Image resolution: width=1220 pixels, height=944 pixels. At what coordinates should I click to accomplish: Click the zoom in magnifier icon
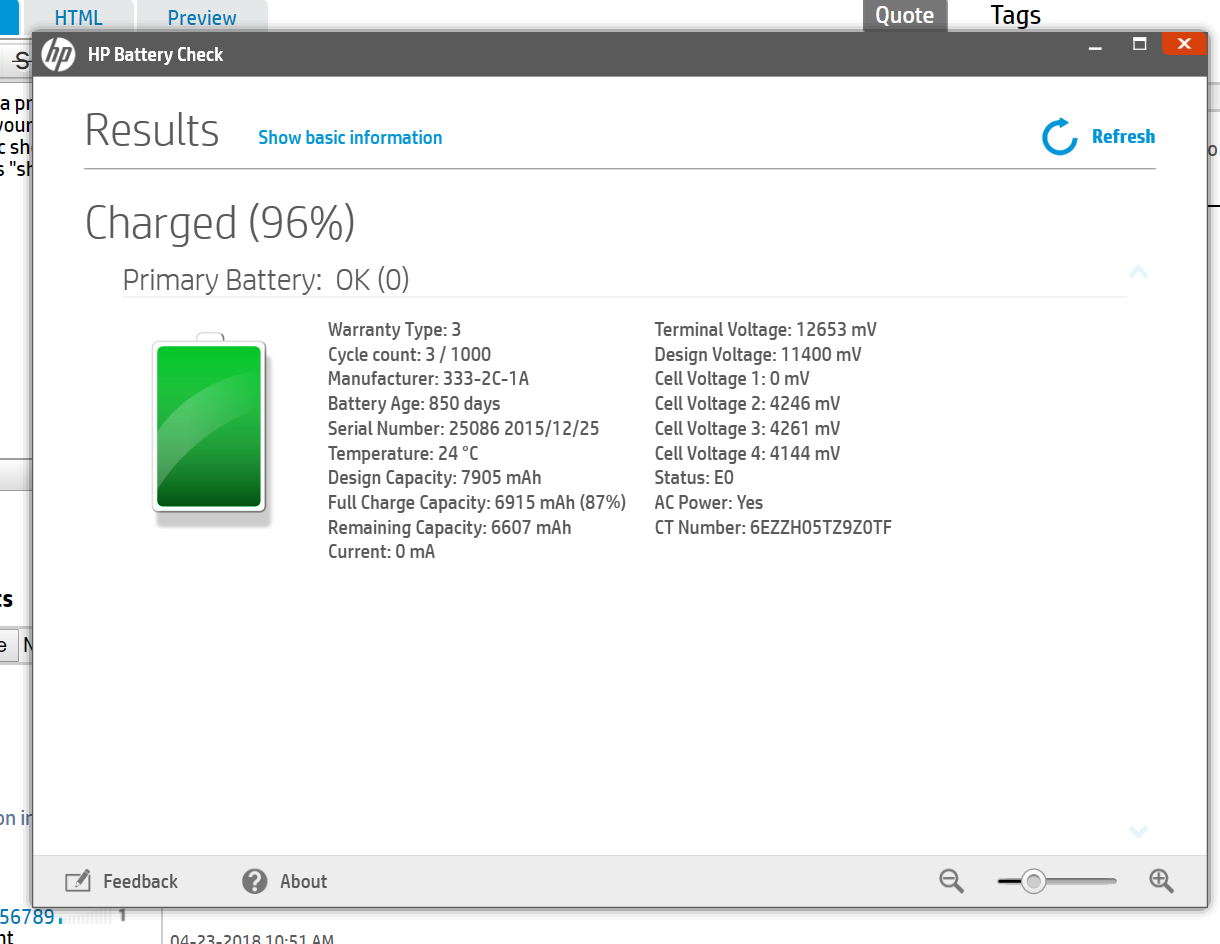pyautogui.click(x=1161, y=881)
